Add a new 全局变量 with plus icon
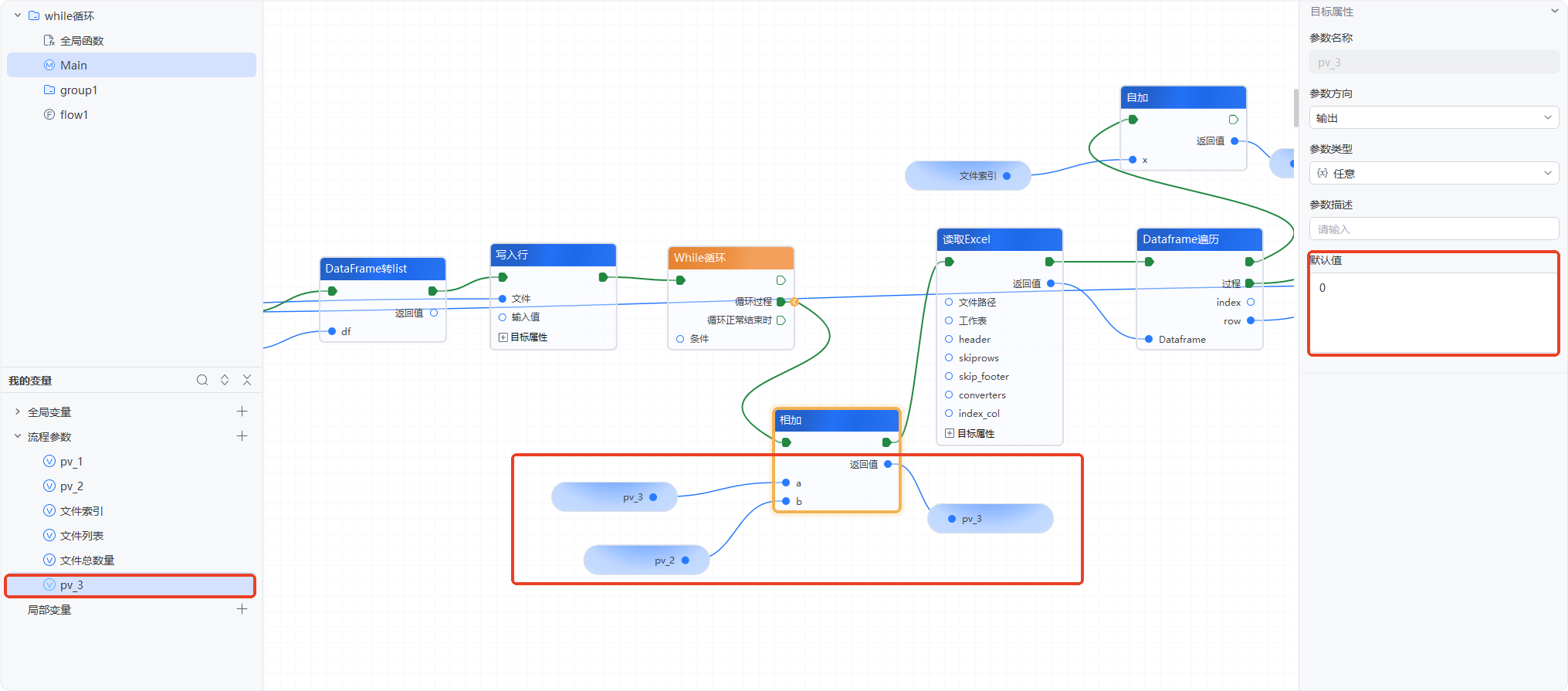 (242, 412)
